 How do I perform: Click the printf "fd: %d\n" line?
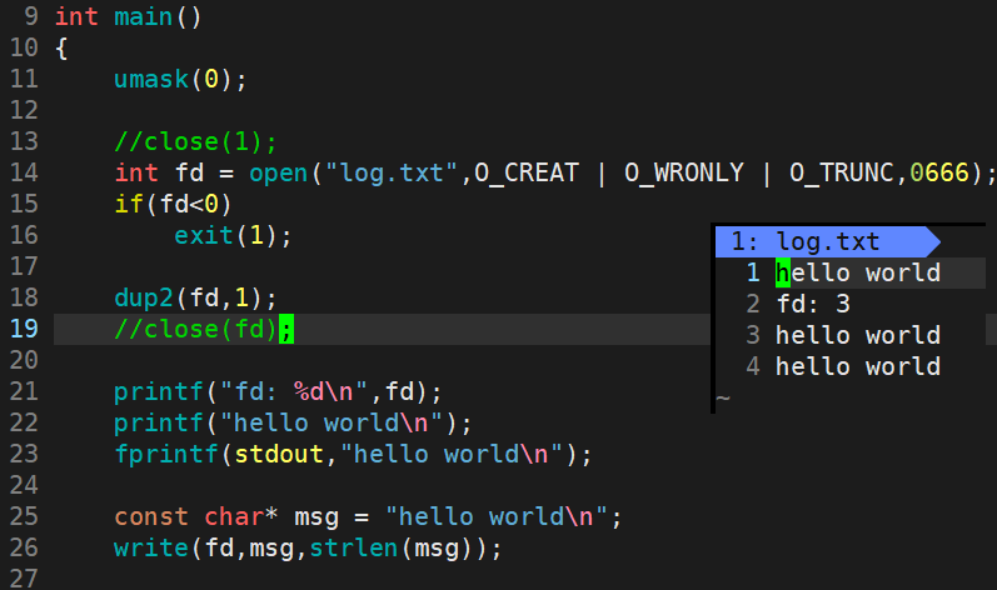(x=278, y=392)
